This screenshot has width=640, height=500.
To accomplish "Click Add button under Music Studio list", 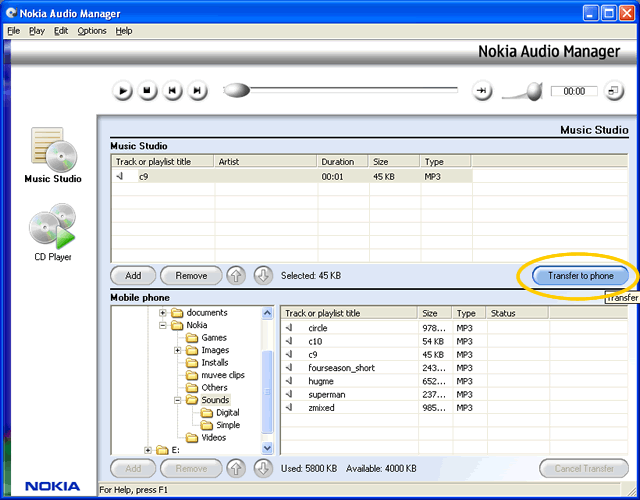I will pos(133,275).
